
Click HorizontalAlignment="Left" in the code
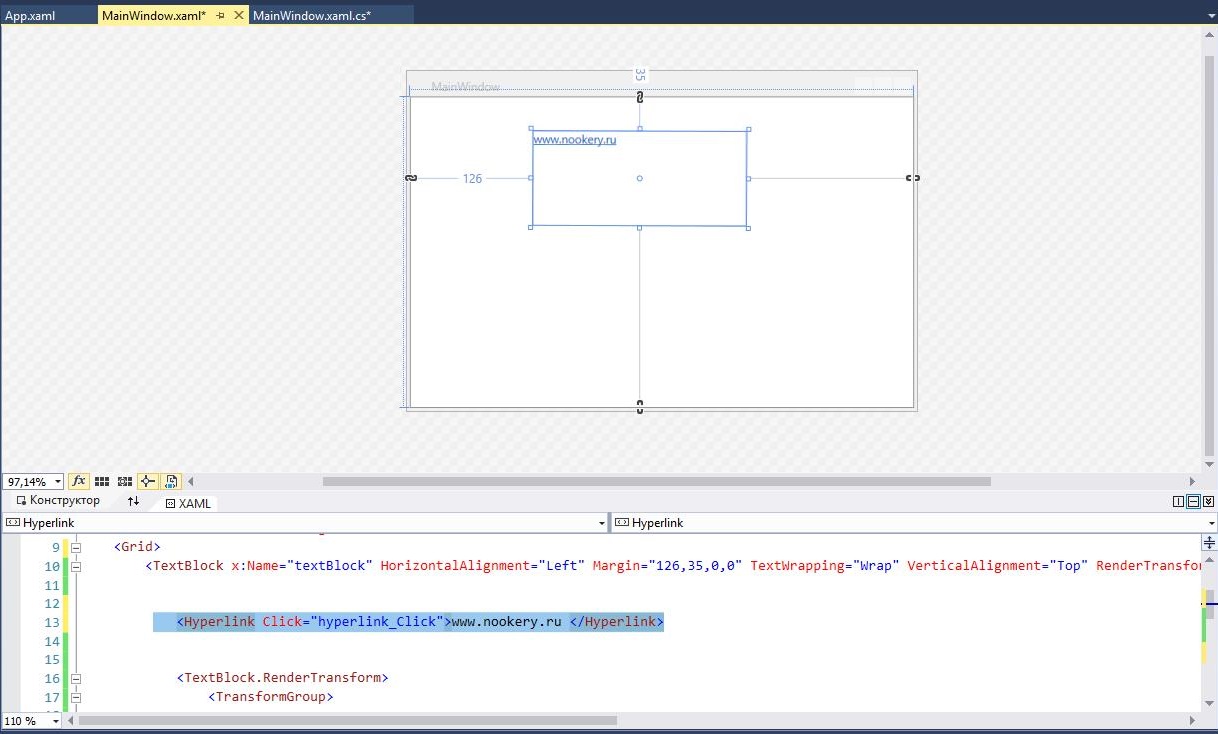(x=483, y=566)
